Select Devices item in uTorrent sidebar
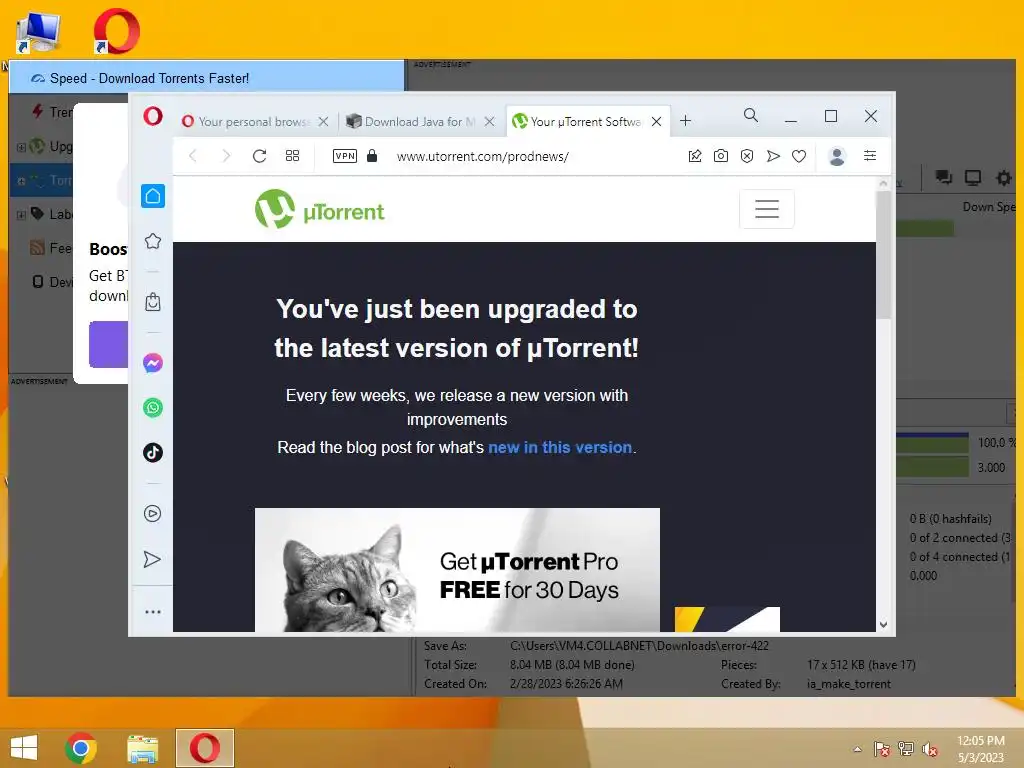 click(52, 282)
